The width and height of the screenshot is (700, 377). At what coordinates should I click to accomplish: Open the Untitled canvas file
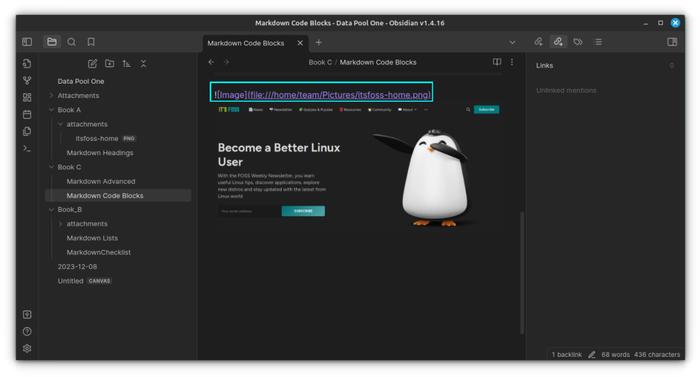tap(84, 281)
